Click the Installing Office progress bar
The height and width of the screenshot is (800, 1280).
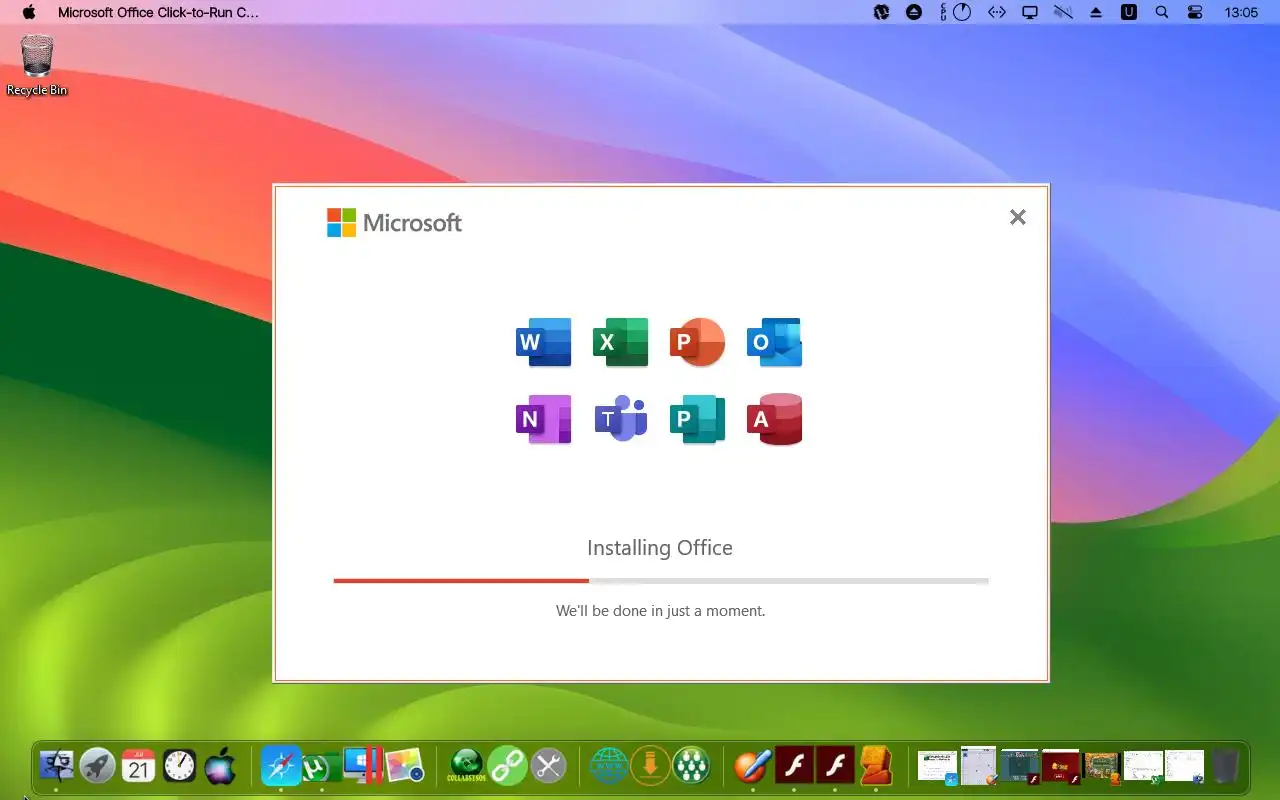point(661,580)
